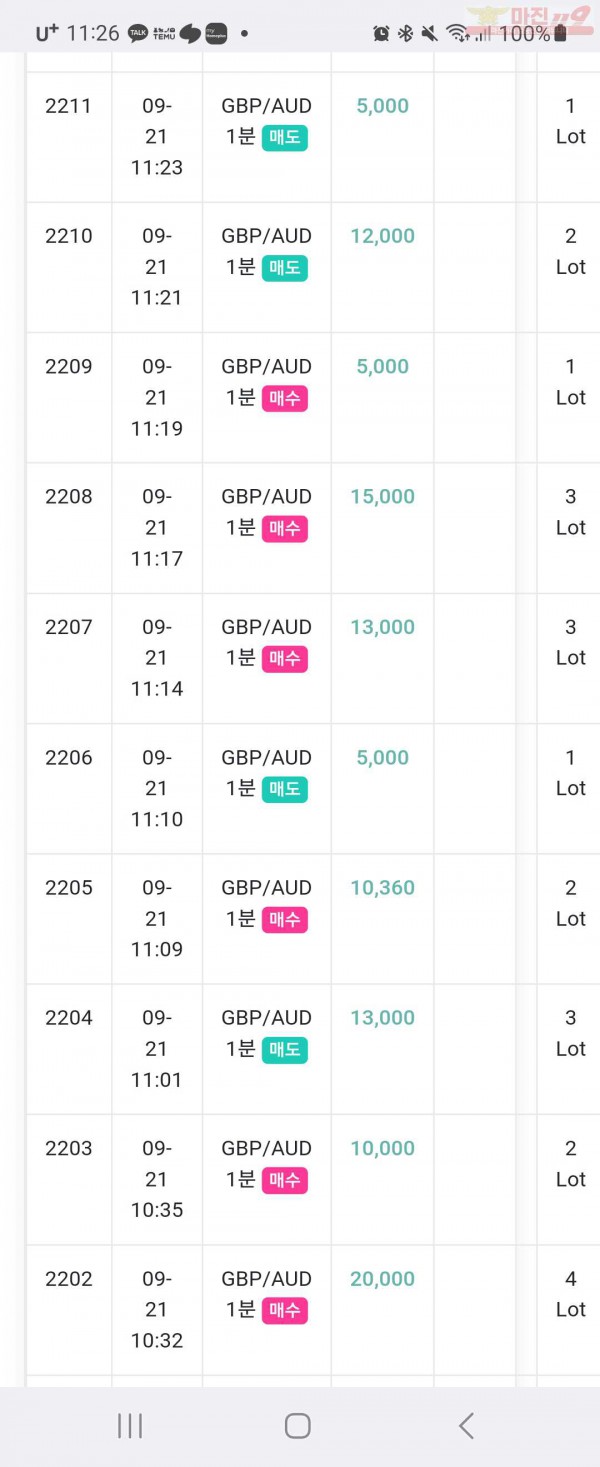Select trade number 2208
The width and height of the screenshot is (600, 1467).
click(68, 497)
